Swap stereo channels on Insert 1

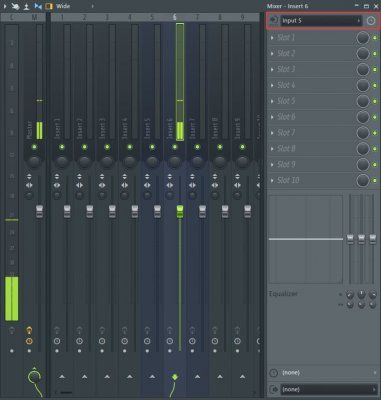(57, 185)
